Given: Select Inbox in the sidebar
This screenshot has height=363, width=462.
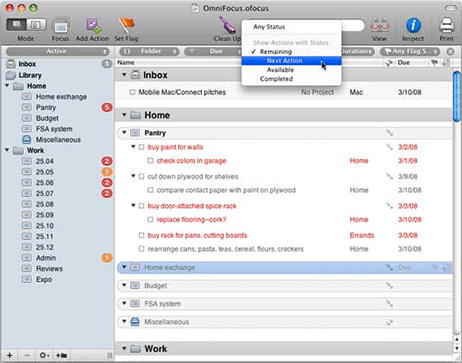Looking at the screenshot, I should (x=27, y=64).
